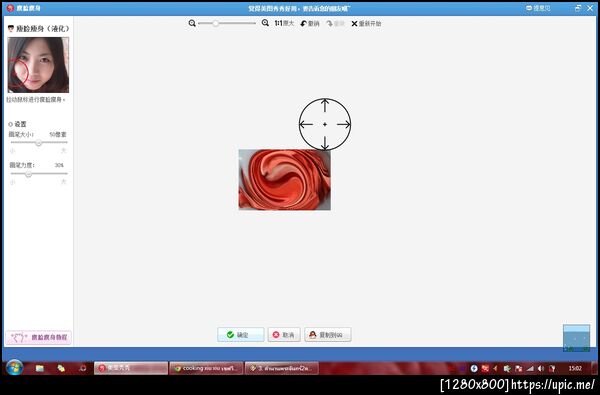Switch to the third taskbar window item
The image size is (600, 395).
(x=282, y=368)
